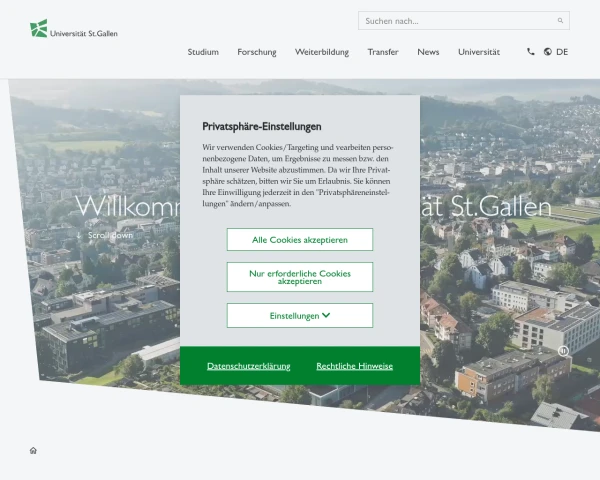Expand the Einstellungen cookie settings
600x480 pixels.
(x=300, y=315)
